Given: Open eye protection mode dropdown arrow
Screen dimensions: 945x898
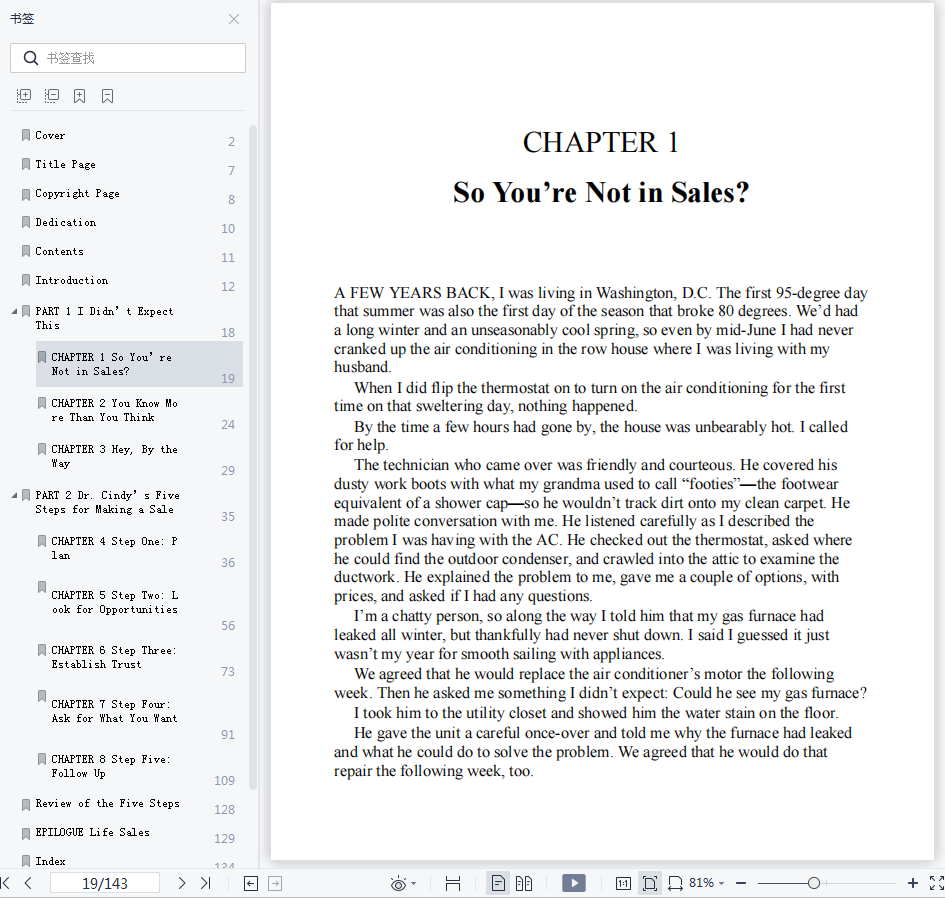Looking at the screenshot, I should tap(413, 884).
